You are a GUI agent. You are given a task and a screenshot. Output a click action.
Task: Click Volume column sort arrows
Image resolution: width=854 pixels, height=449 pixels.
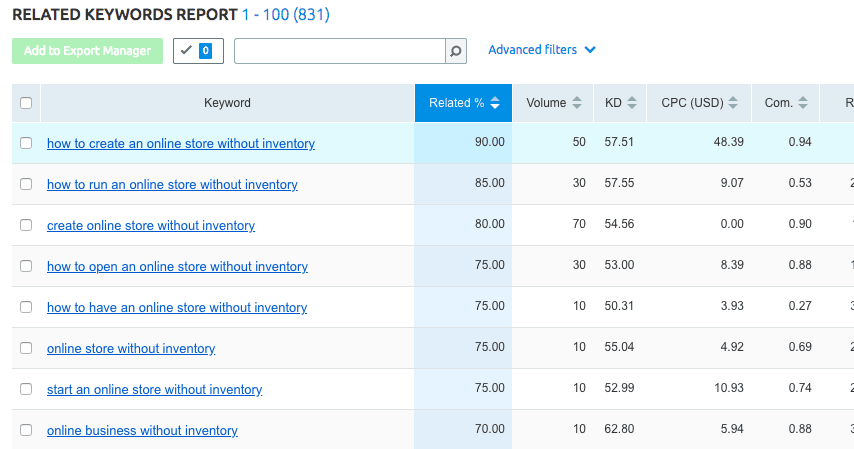click(x=576, y=103)
